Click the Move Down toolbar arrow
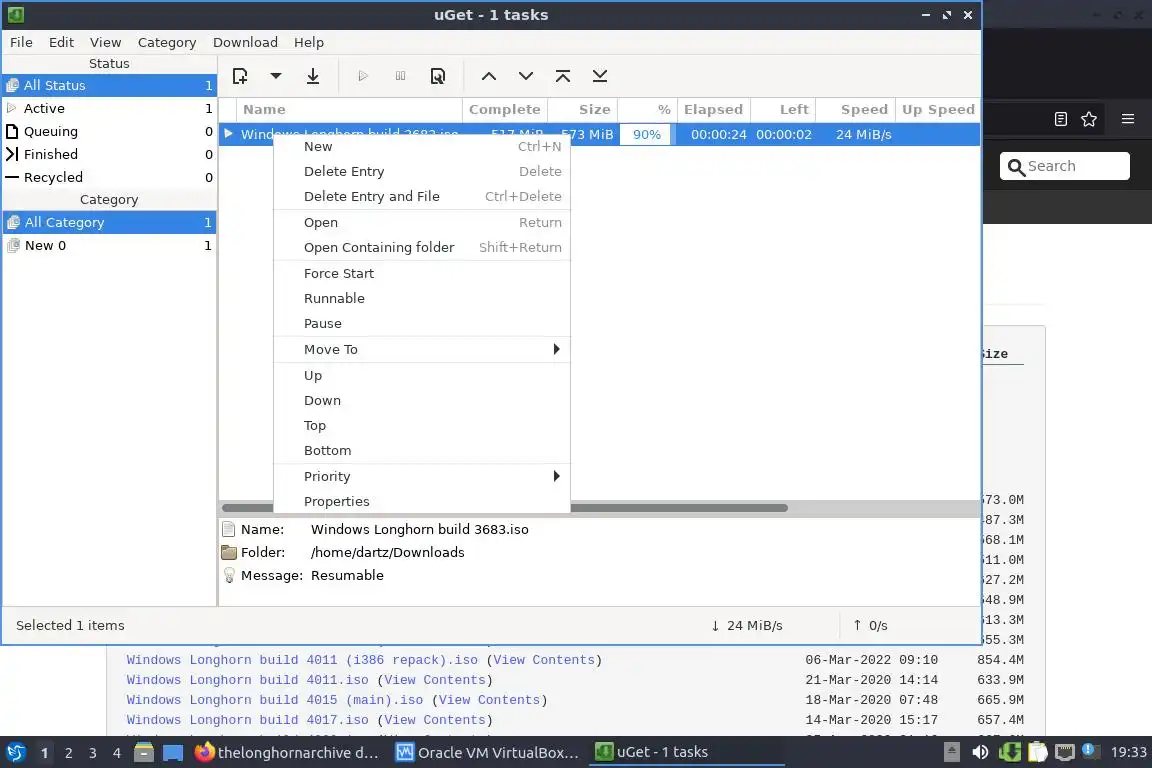Image resolution: width=1152 pixels, height=768 pixels. (526, 76)
